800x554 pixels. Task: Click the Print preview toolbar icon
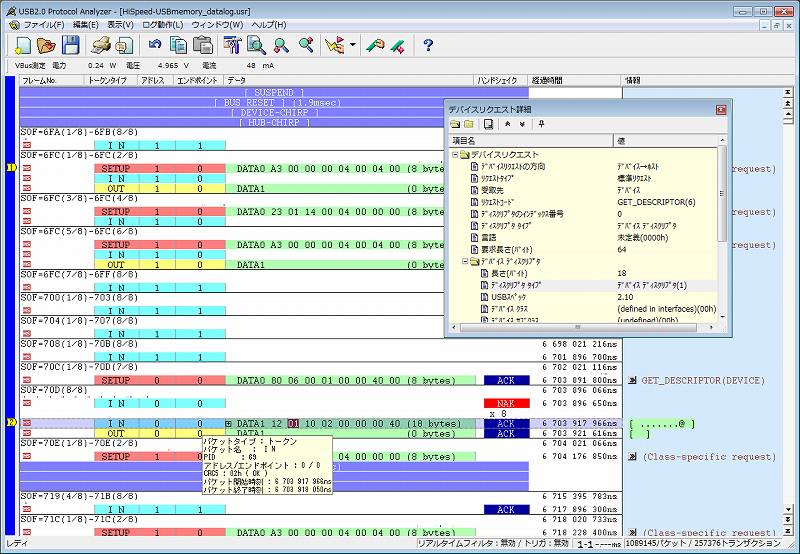coord(123,45)
